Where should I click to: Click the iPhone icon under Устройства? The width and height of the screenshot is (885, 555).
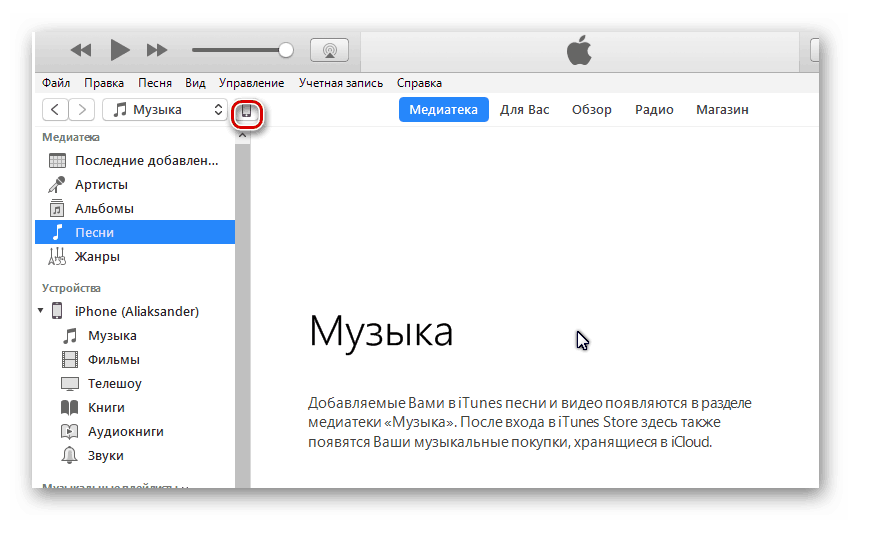57,311
